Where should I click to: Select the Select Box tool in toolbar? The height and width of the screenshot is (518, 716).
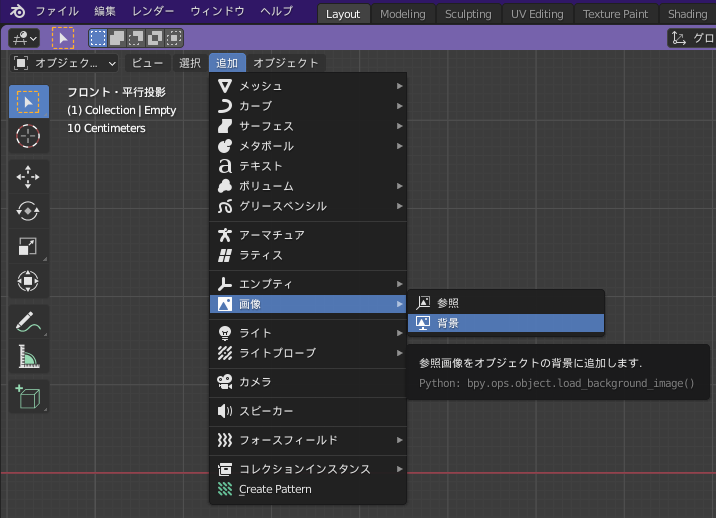(29, 101)
